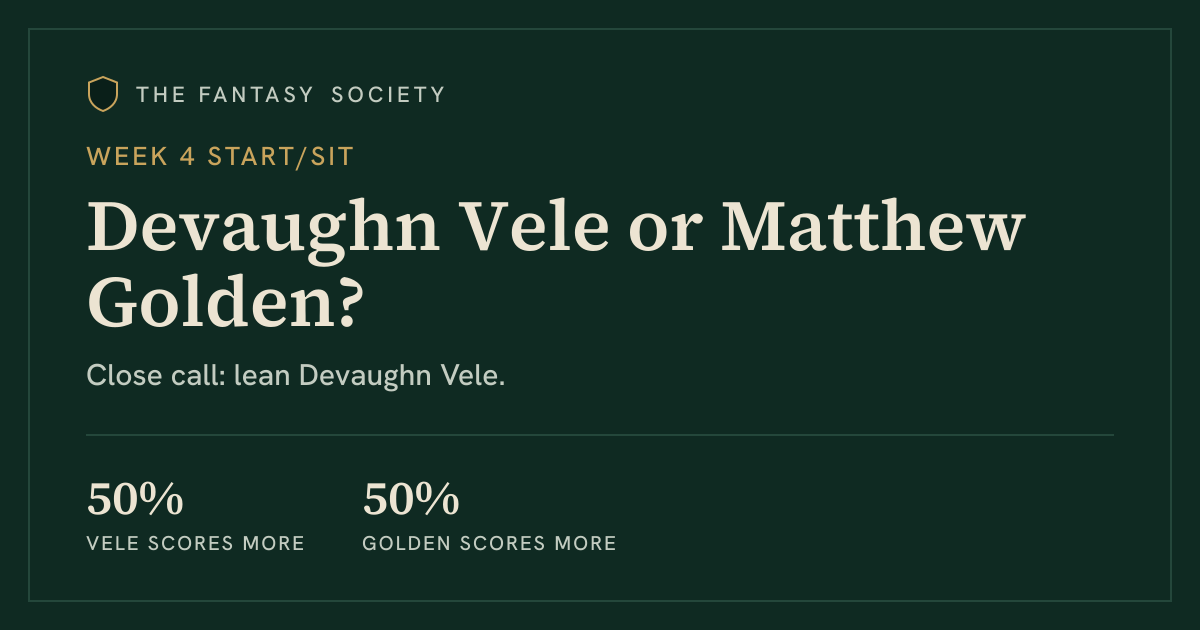
Task: Click the gold shield logo icon
Action: pos(103,94)
